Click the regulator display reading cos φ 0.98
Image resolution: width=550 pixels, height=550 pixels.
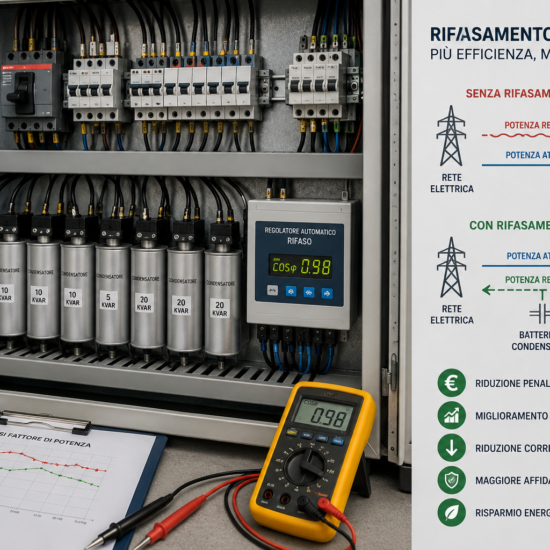tap(300, 267)
